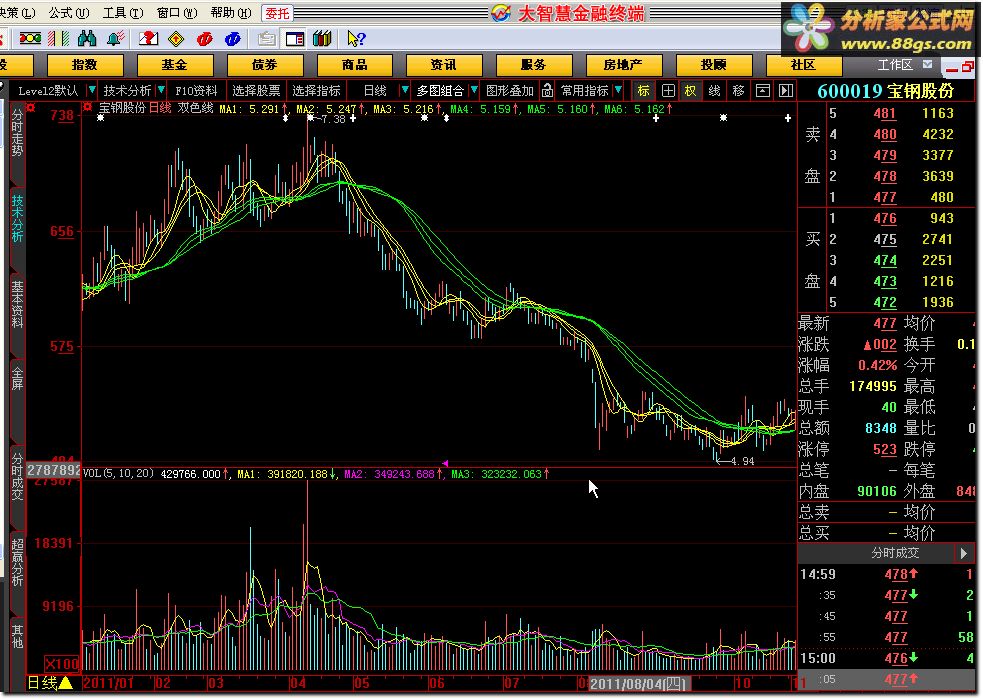Click the padlock icon beside 图形叠加
983x699 pixels.
547,90
